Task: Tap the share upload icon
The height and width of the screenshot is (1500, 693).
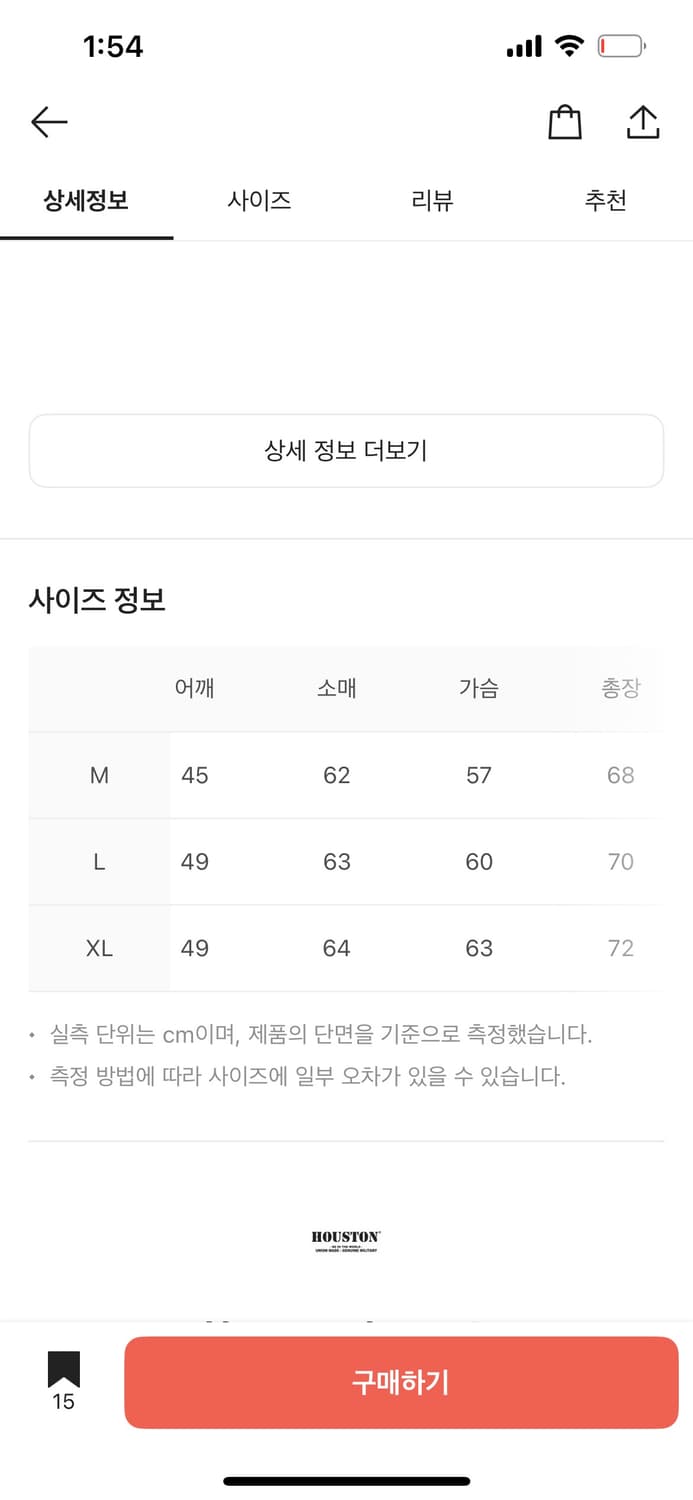Action: tap(643, 122)
